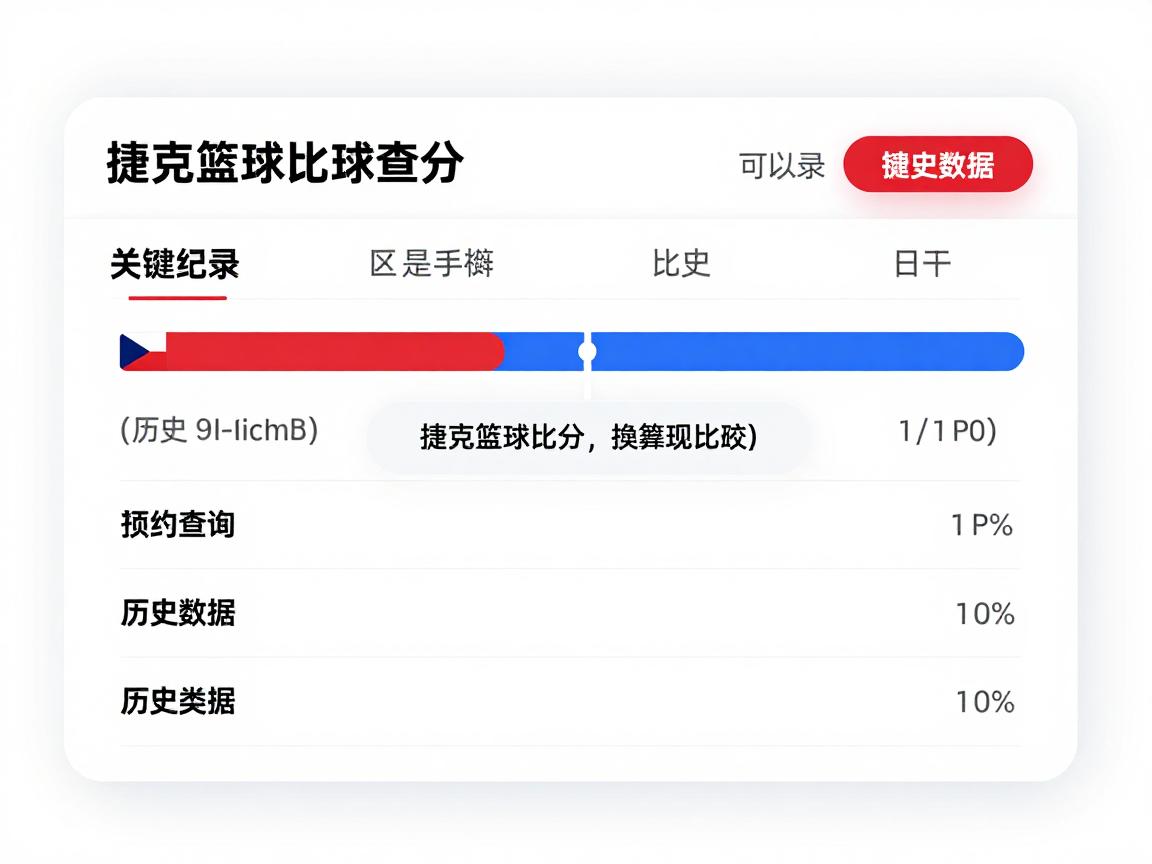The width and height of the screenshot is (1152, 864).
Task: Click the 可以录 link
Action: tap(782, 165)
